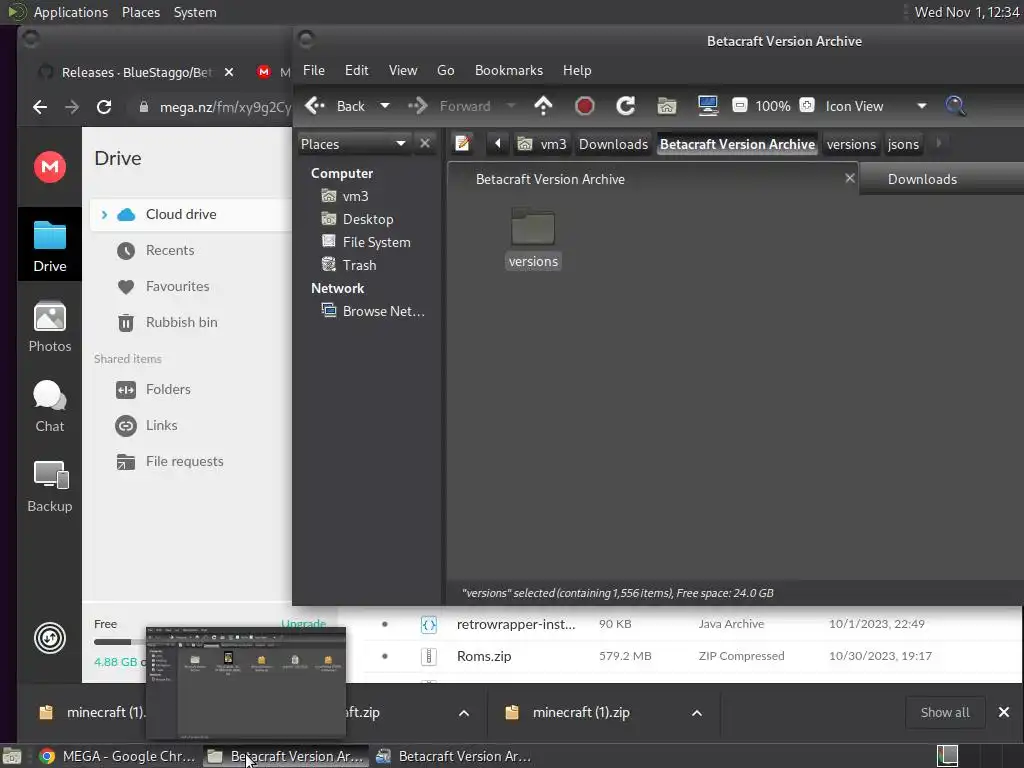Viewport: 1024px width, 768px height.
Task: Open Chat section in MEGA
Action: pyautogui.click(x=50, y=406)
